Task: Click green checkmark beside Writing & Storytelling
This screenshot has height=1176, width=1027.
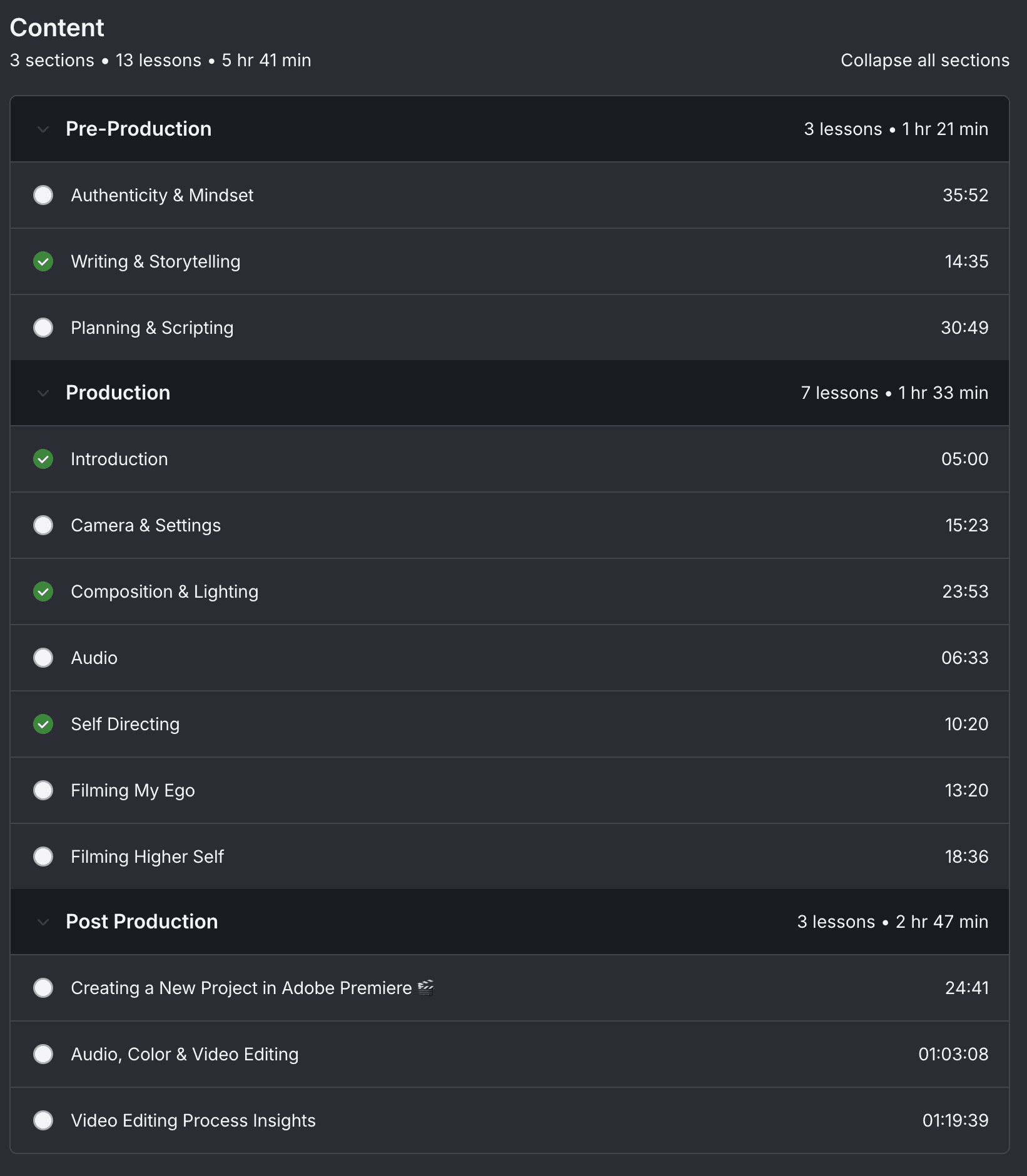Action: (x=43, y=261)
